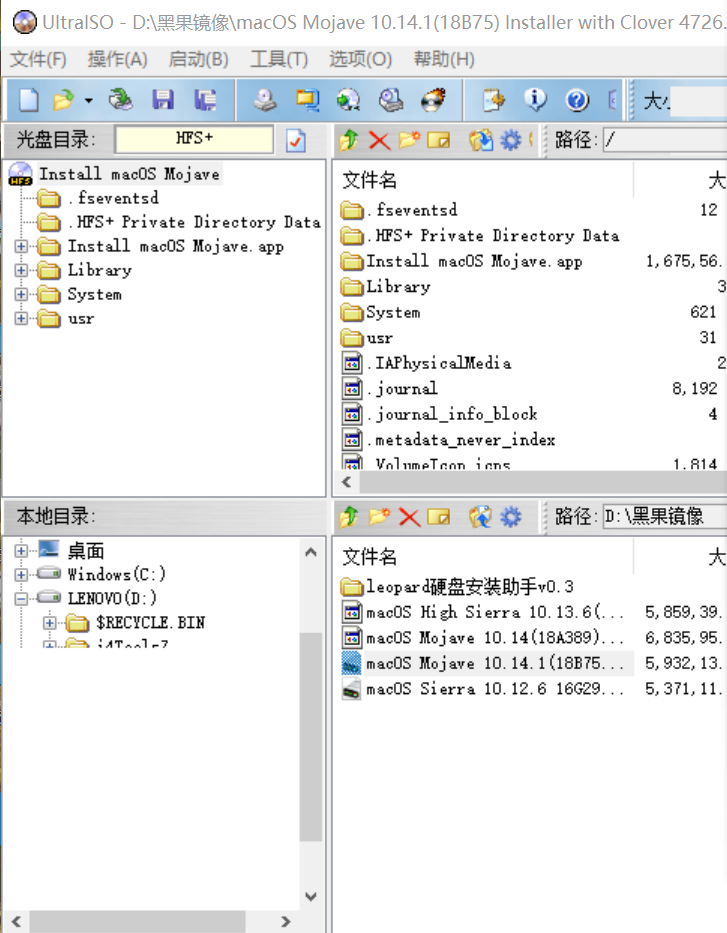Image resolution: width=727 pixels, height=933 pixels.
Task: Click the image path field showing /
Action: [665, 140]
